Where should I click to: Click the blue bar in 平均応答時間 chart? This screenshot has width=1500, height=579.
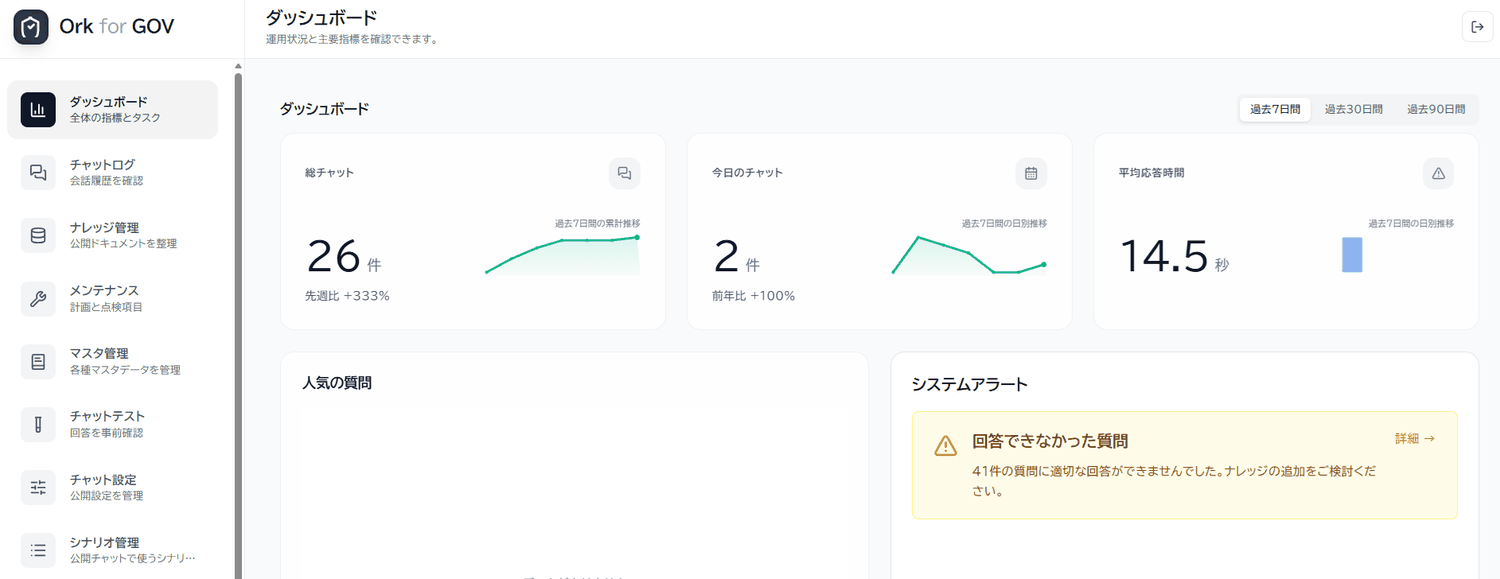click(1352, 255)
